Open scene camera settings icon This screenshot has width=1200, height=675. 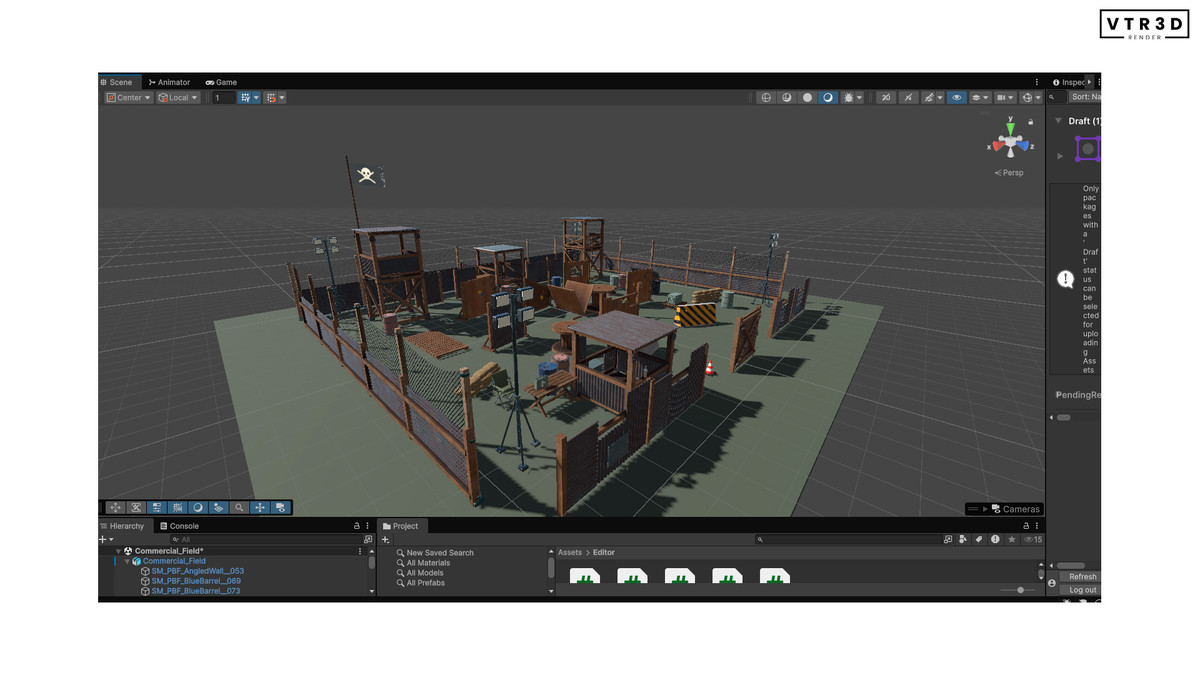click(1001, 98)
